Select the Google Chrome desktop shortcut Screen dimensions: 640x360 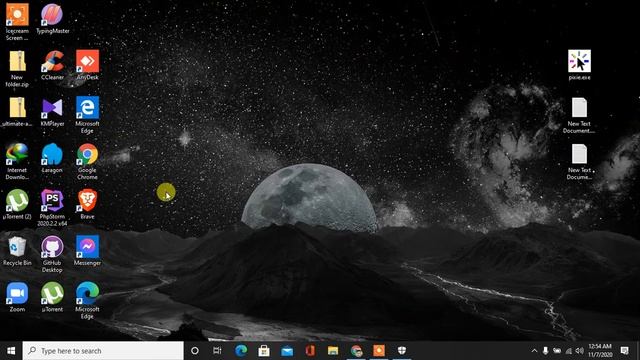click(87, 162)
